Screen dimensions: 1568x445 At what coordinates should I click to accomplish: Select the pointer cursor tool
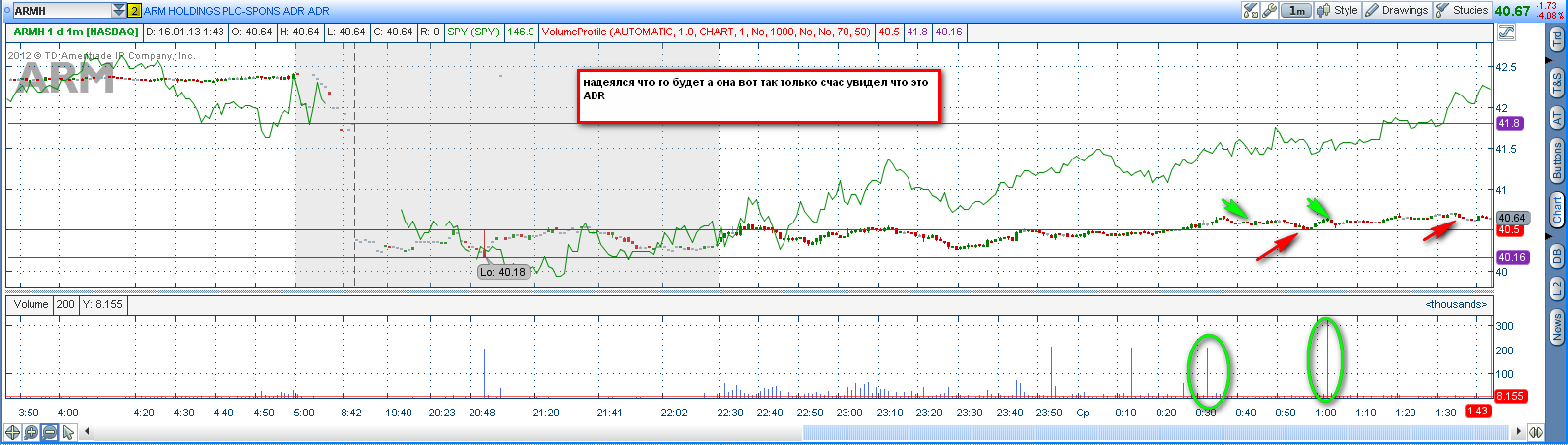[x=68, y=432]
